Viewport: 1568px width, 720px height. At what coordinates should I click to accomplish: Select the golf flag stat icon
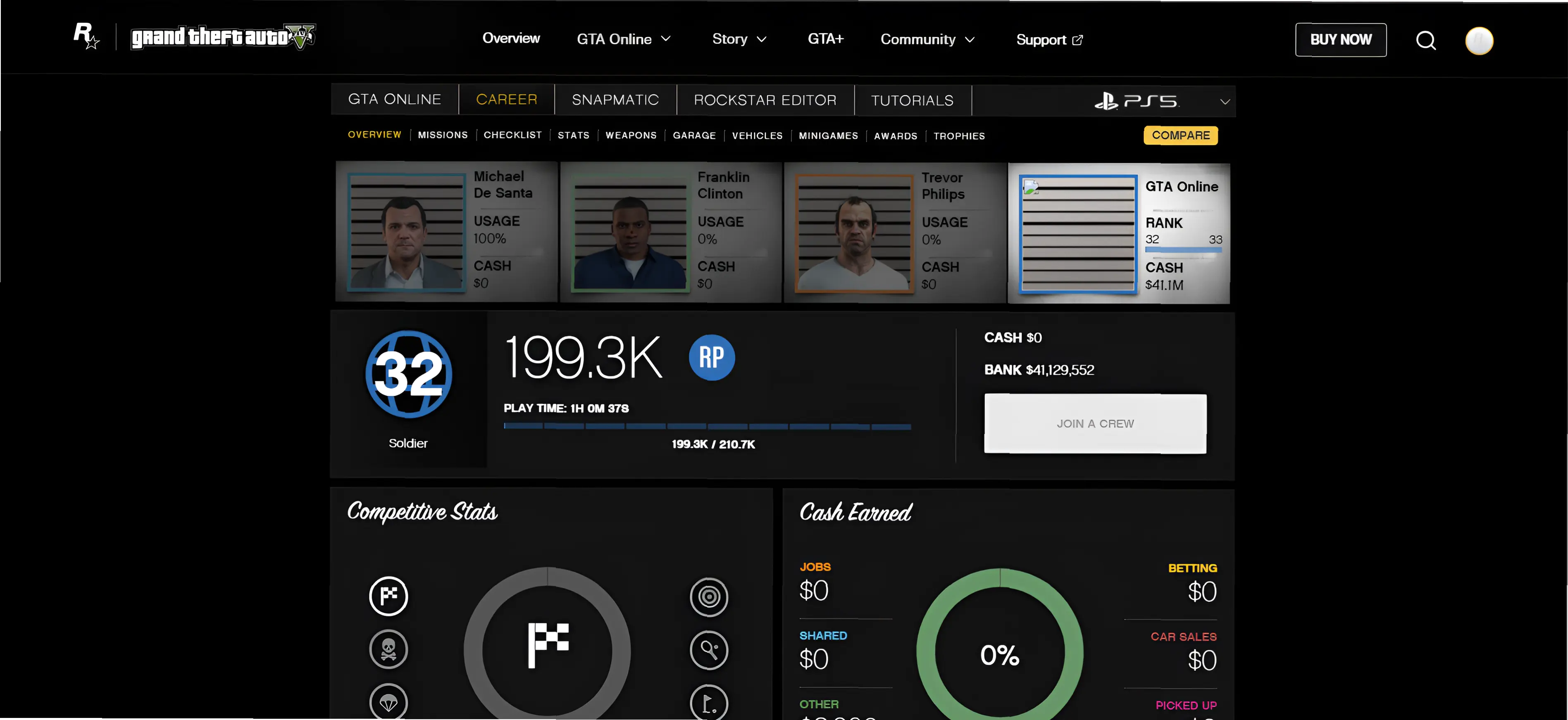[708, 703]
